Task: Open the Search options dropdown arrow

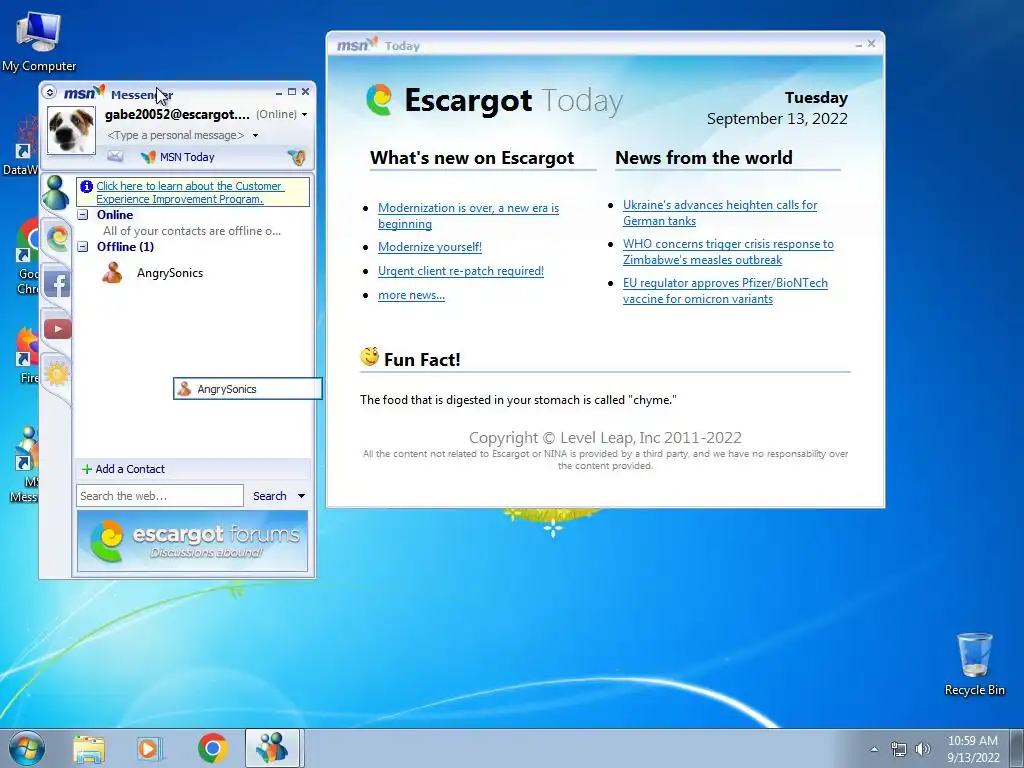Action: [301, 496]
